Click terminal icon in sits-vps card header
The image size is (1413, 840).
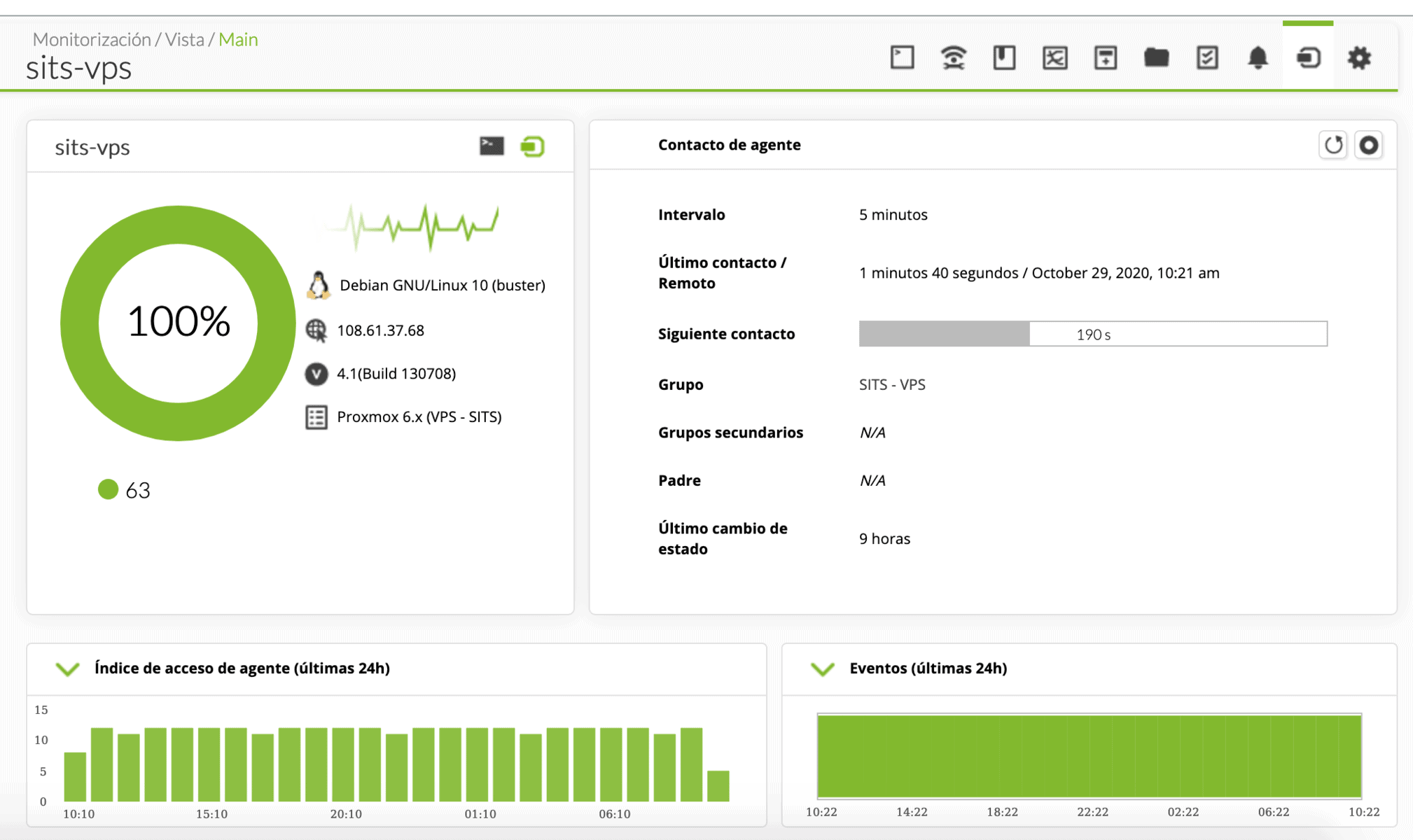point(492,146)
